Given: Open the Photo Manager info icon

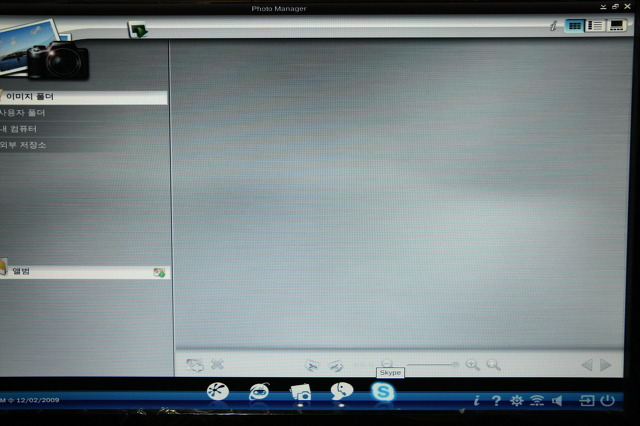Looking at the screenshot, I should (x=553, y=26).
